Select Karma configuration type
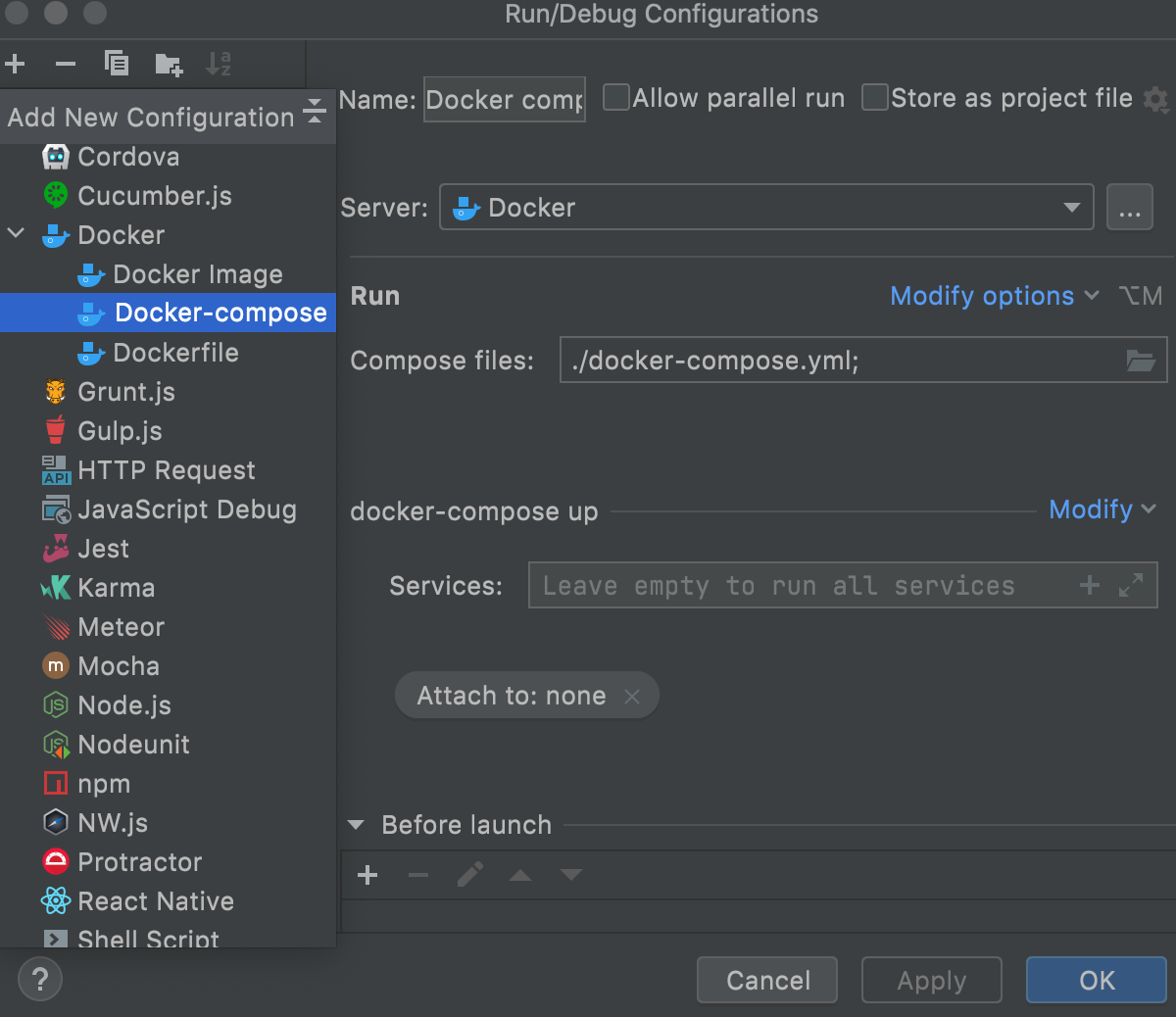1176x1017 pixels. (168, 588)
